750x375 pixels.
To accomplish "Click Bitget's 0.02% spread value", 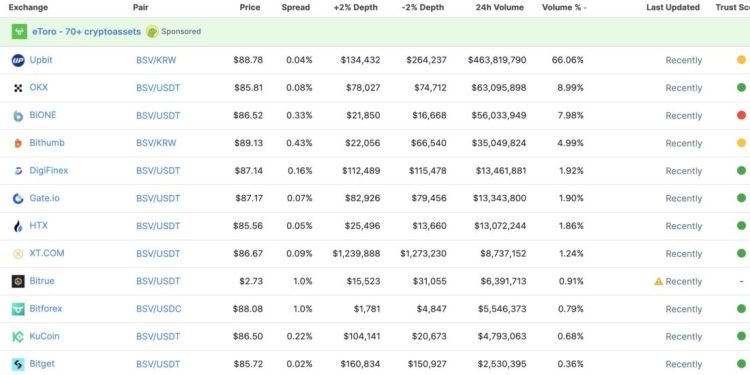I will click(x=299, y=364).
